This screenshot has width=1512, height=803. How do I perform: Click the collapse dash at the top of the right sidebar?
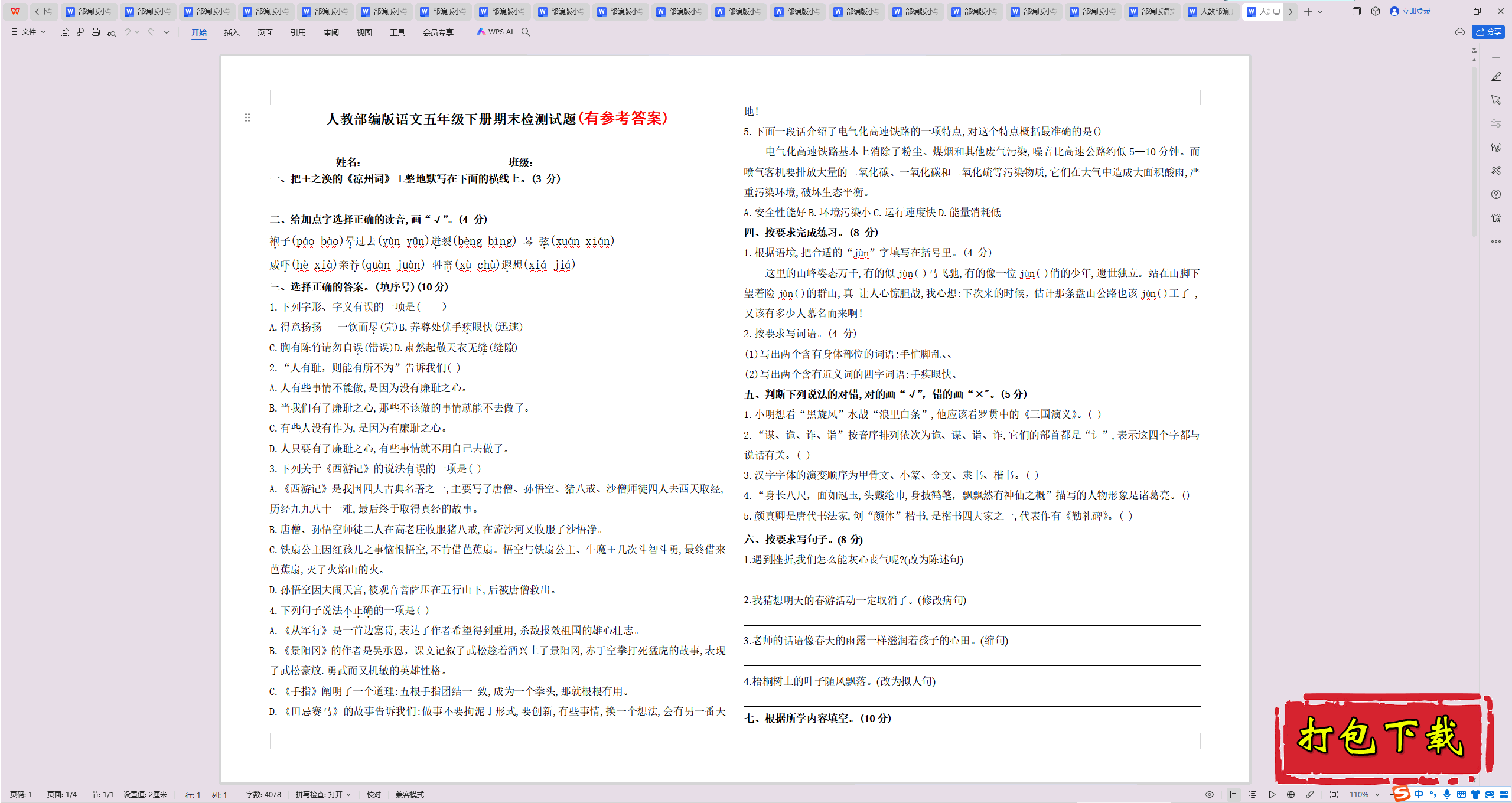click(x=1496, y=57)
